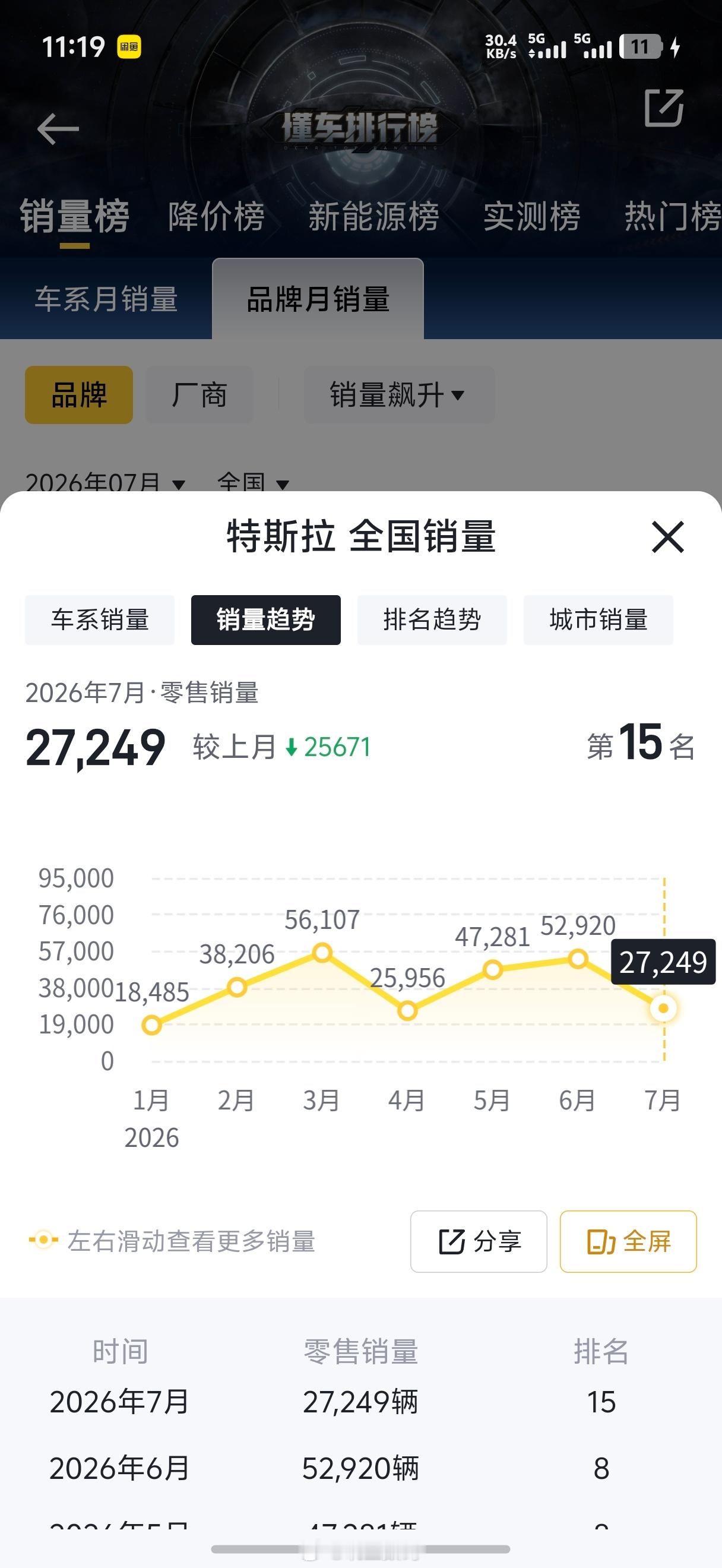Viewport: 722px width, 1568px height.
Task: Select the 品牌月销量 tab
Action: pyautogui.click(x=318, y=299)
